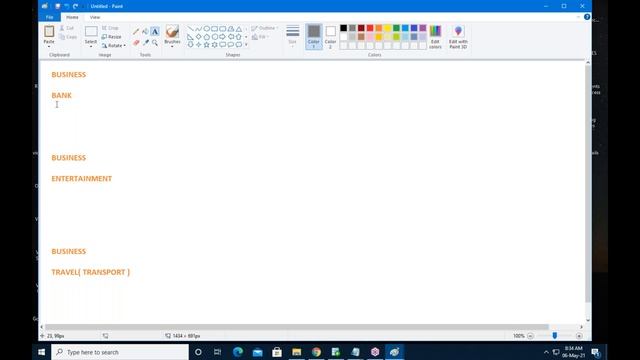Click the Redo arrow in title bar

pyautogui.click(x=76, y=6)
